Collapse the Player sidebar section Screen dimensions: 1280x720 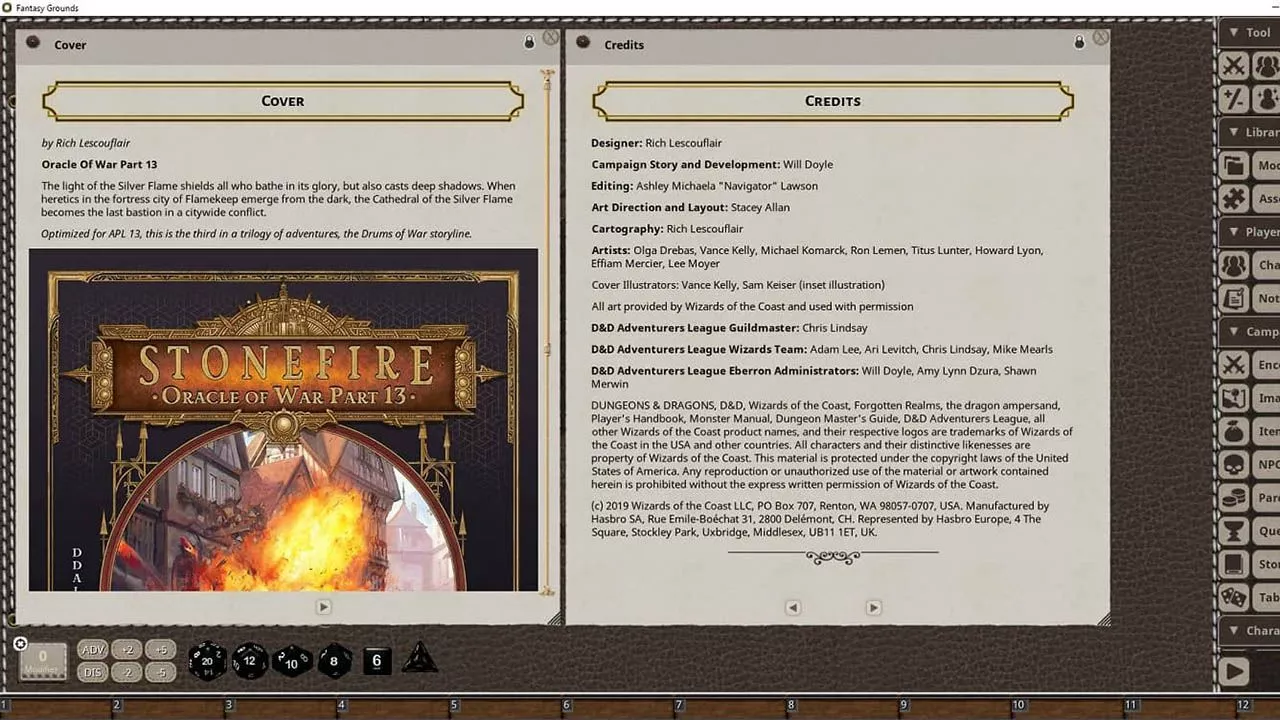click(1249, 232)
